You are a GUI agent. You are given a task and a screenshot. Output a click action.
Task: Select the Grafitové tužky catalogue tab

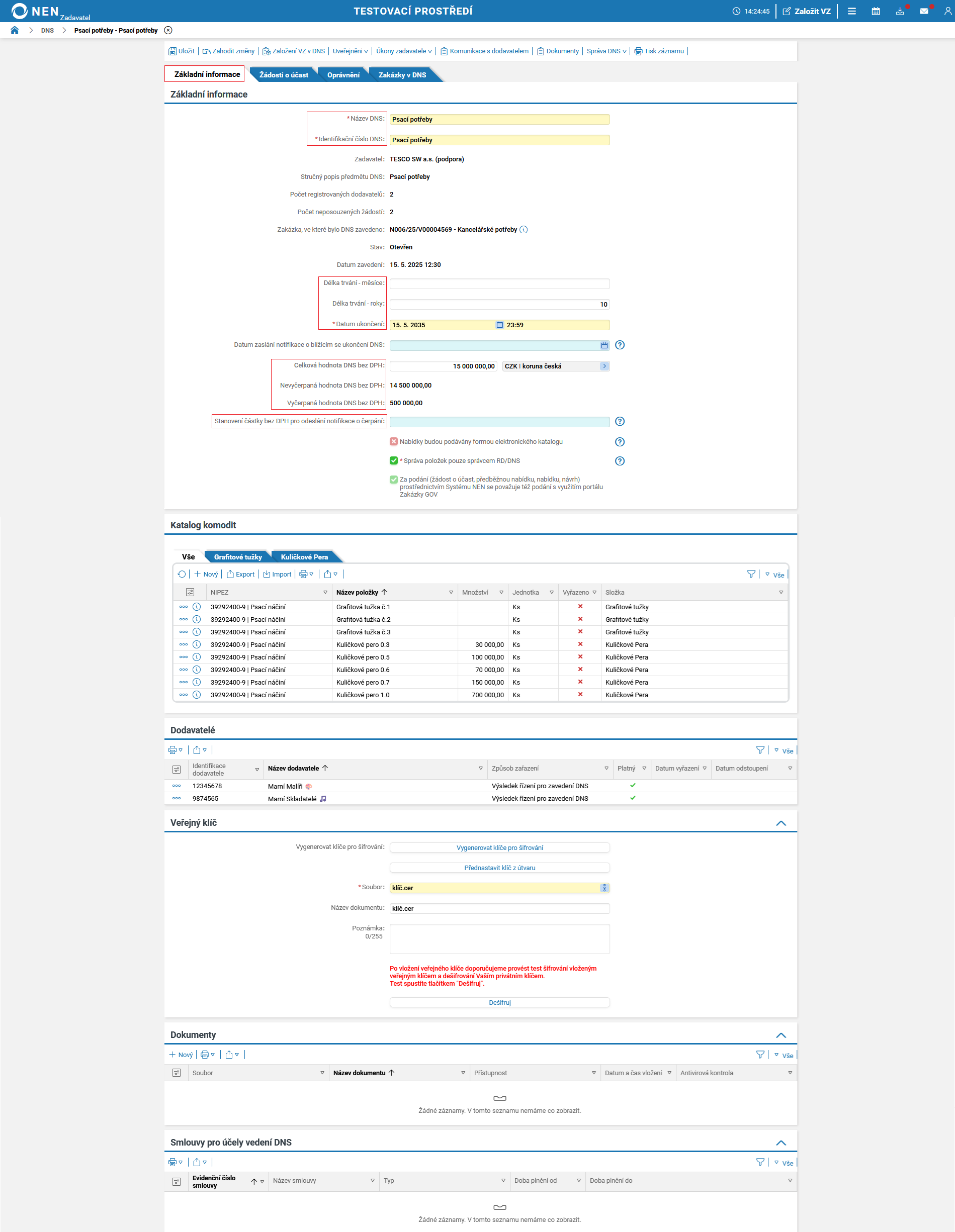tap(238, 557)
